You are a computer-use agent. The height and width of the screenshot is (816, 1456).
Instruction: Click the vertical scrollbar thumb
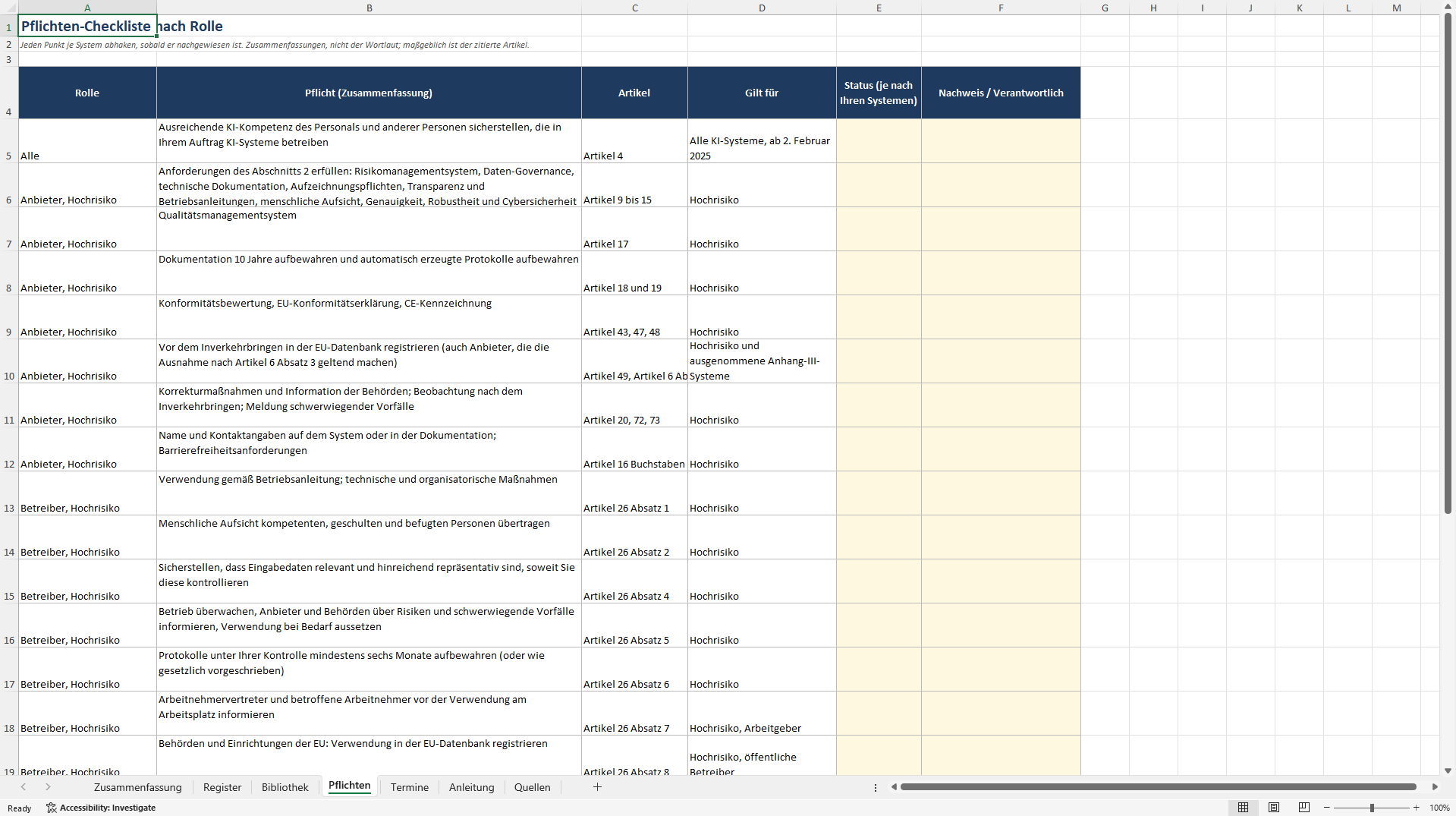1448,263
